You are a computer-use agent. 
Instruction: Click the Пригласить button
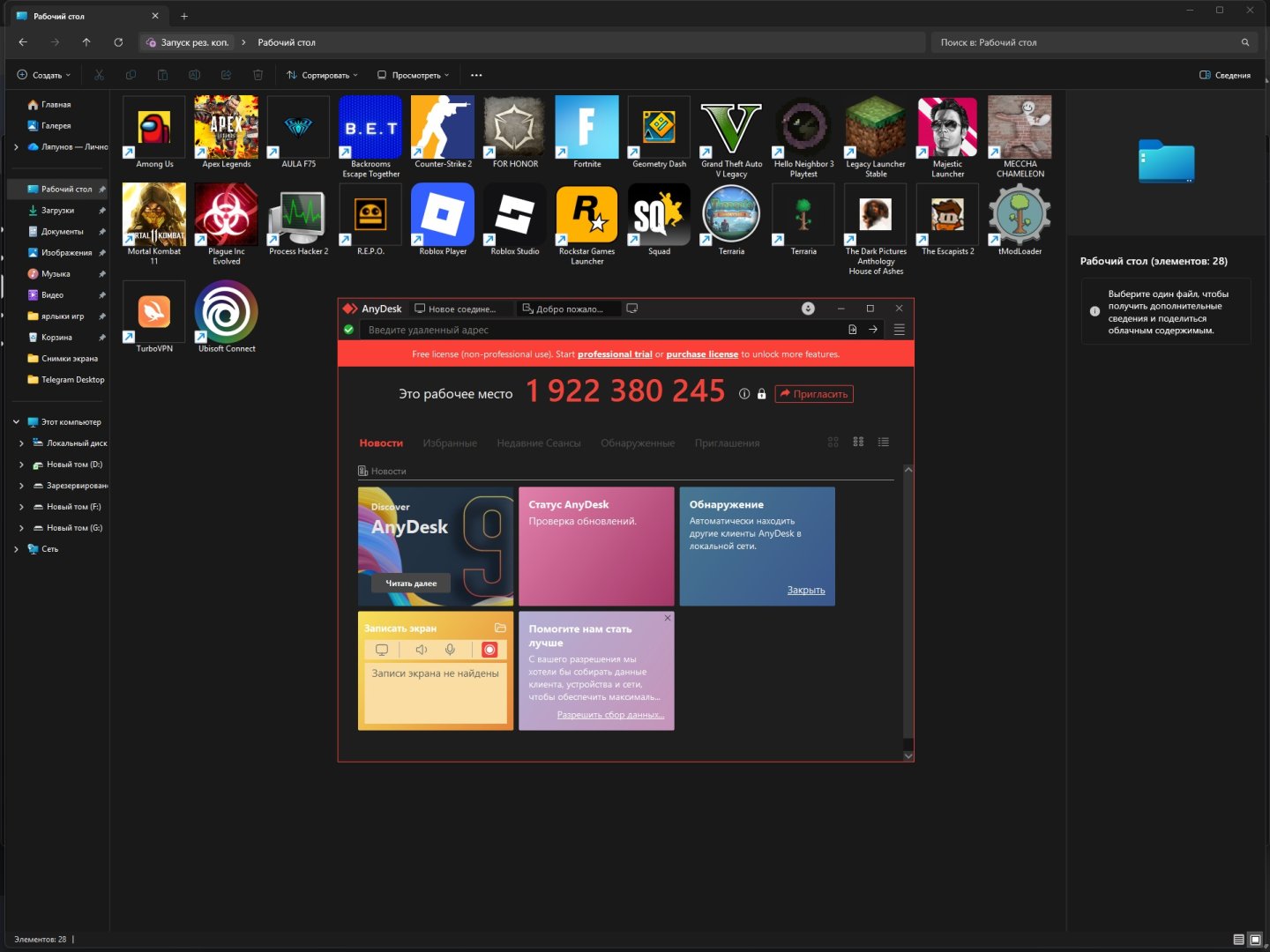[x=814, y=394]
